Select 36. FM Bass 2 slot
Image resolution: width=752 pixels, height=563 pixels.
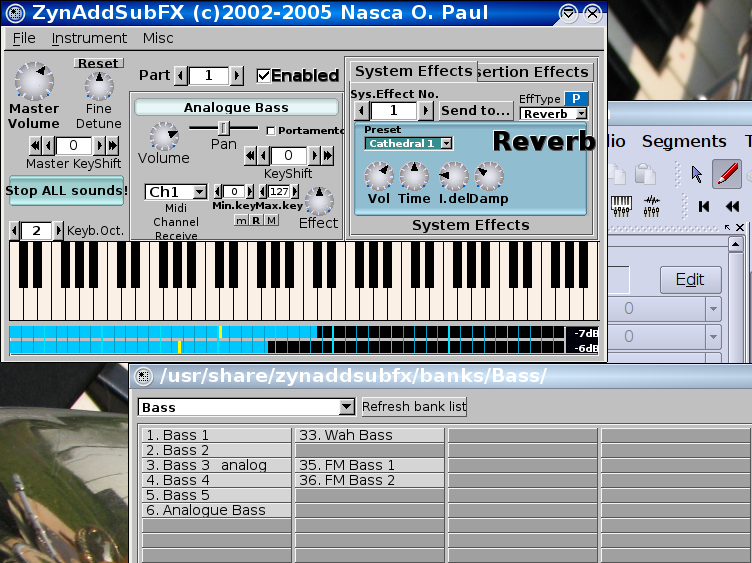pos(370,480)
